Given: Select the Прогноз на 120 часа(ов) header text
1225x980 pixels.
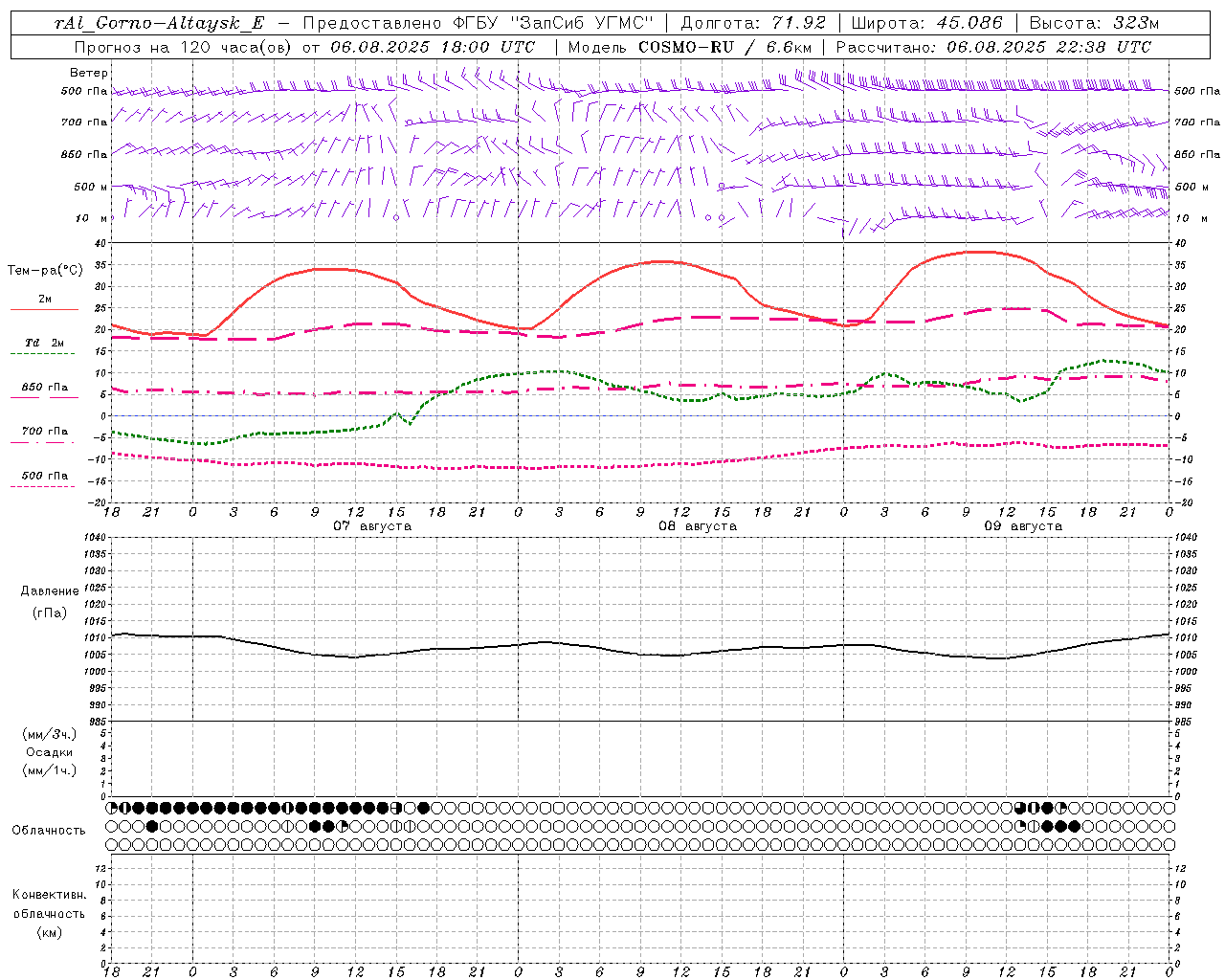Looking at the screenshot, I should [197, 47].
